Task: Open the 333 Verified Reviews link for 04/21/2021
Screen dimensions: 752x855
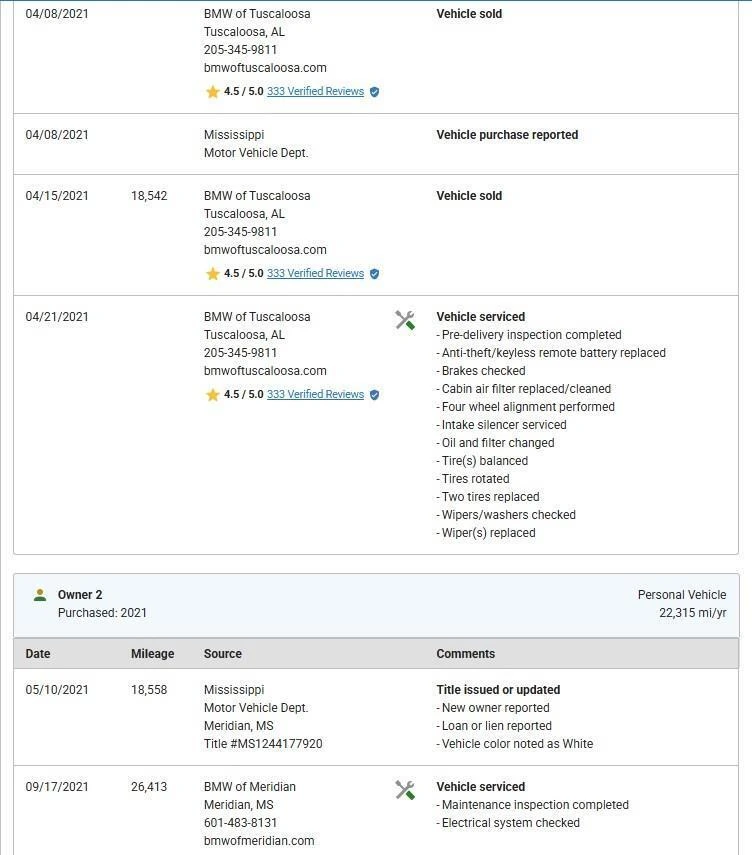Action: (x=315, y=395)
